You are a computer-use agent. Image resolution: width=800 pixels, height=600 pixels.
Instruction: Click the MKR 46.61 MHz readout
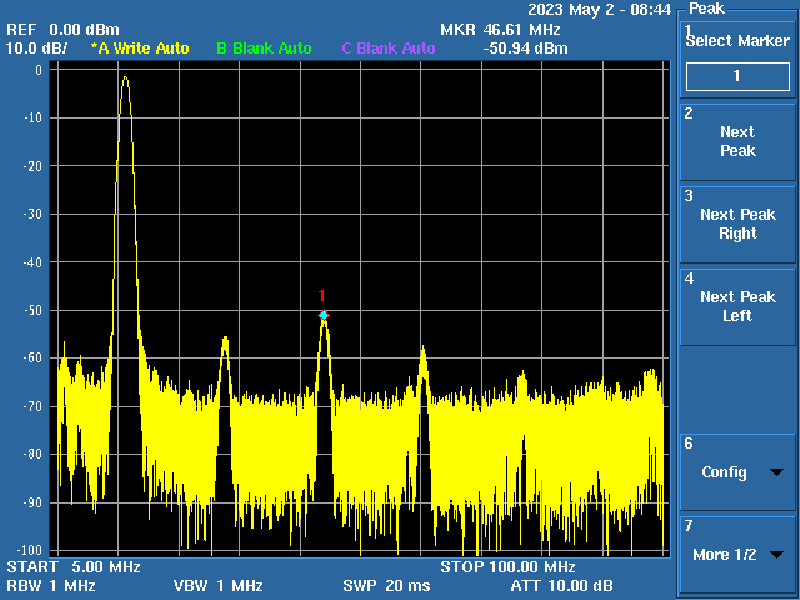(501, 30)
